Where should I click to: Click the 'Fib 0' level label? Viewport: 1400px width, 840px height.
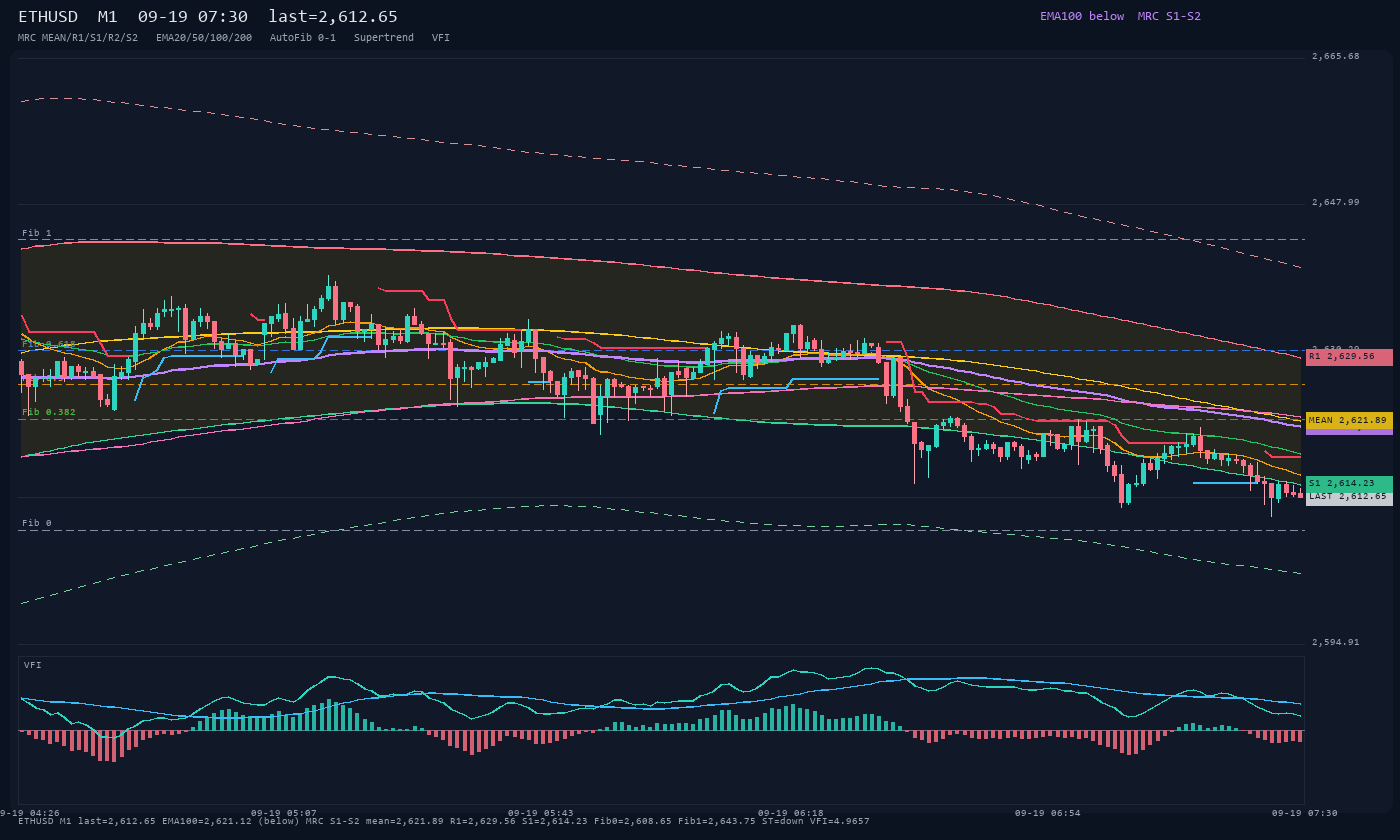37,523
